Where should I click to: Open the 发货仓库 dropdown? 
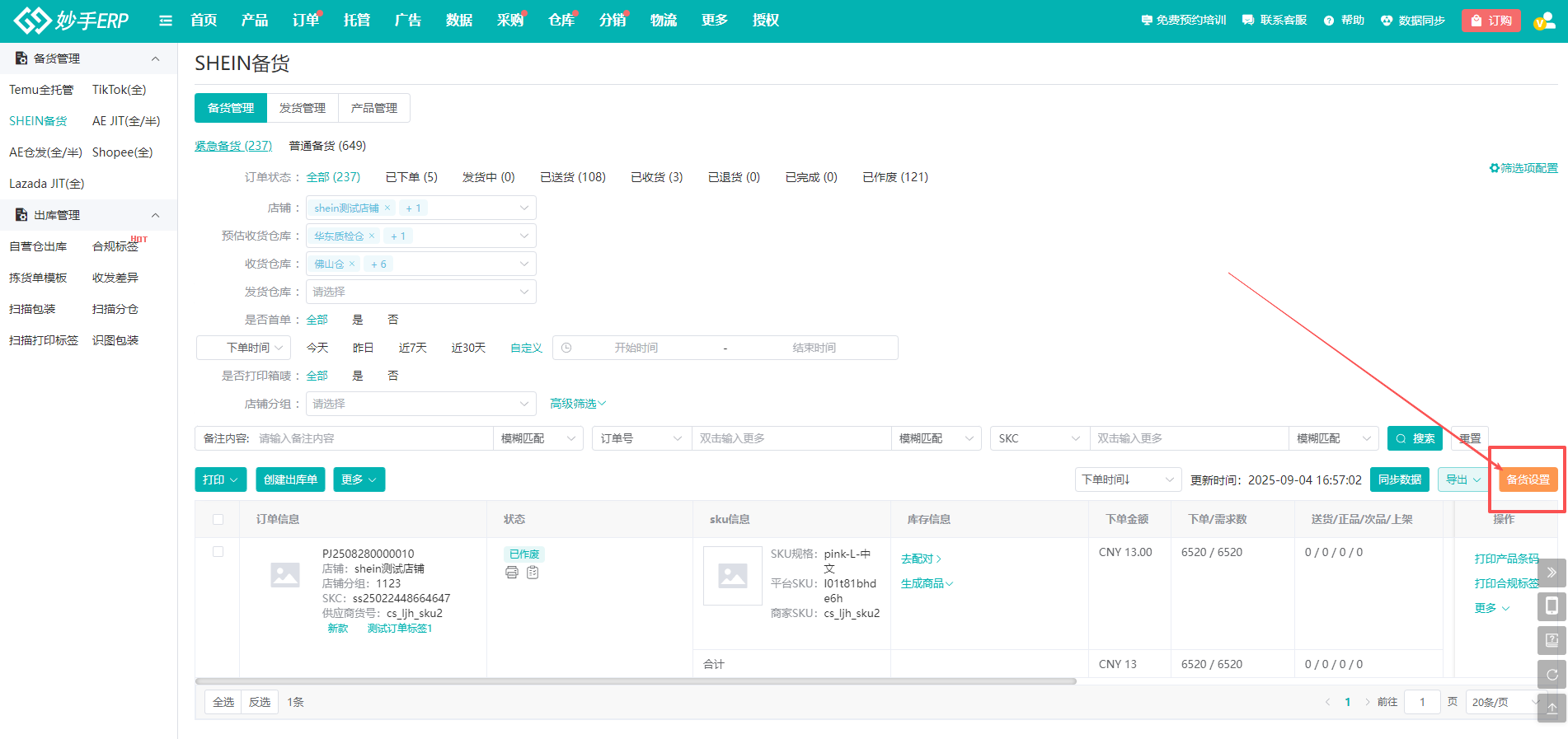(x=421, y=292)
